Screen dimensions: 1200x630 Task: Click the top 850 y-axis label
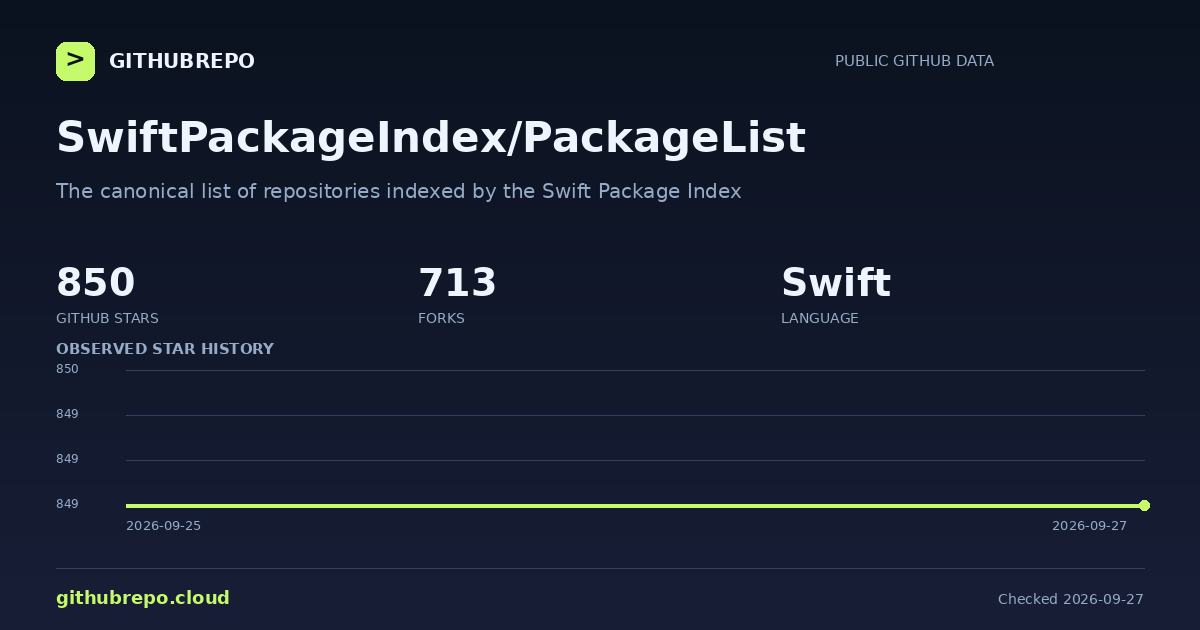tap(67, 369)
